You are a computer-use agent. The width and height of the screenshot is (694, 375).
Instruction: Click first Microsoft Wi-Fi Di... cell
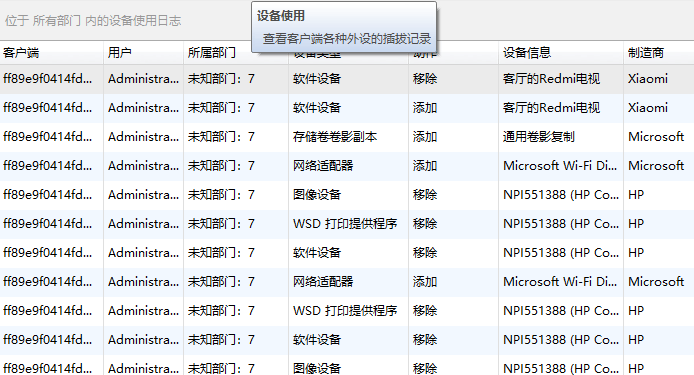pos(560,166)
